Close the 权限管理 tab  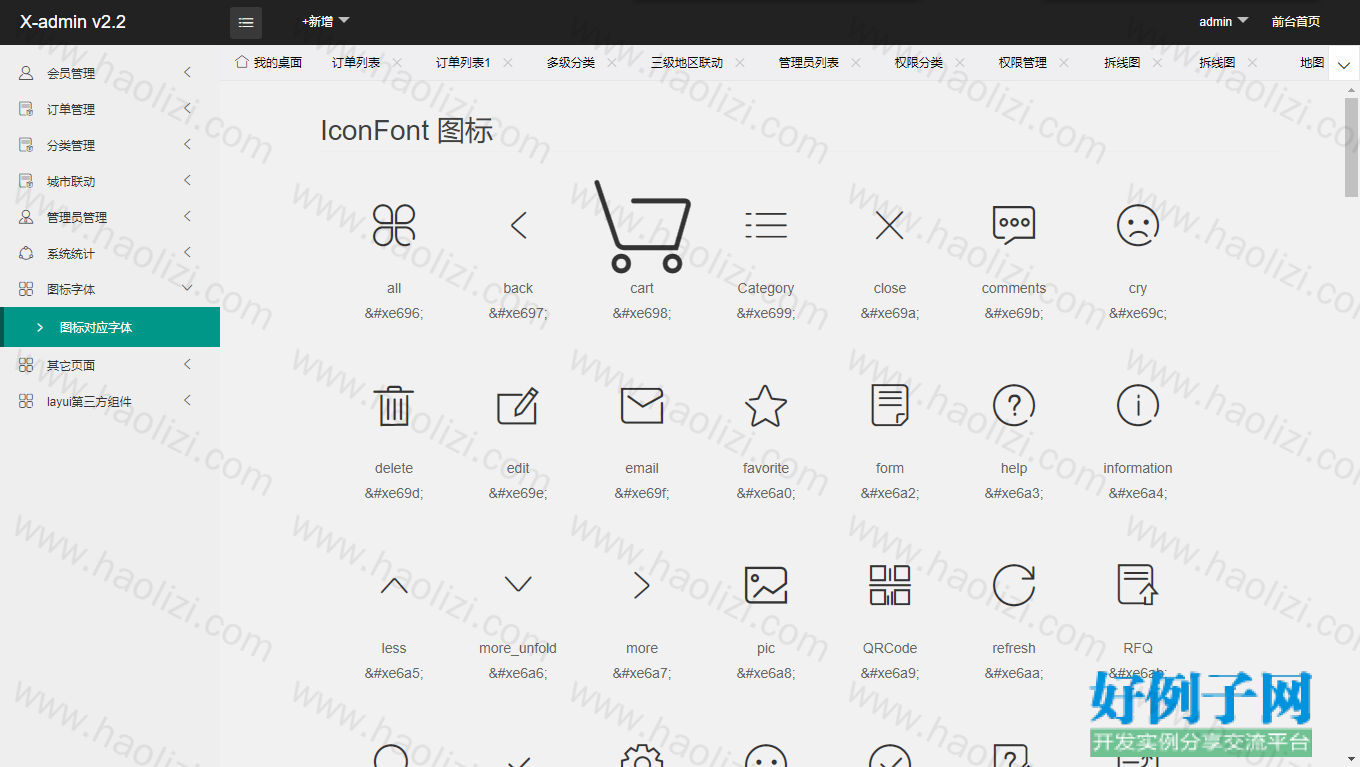point(1064,62)
